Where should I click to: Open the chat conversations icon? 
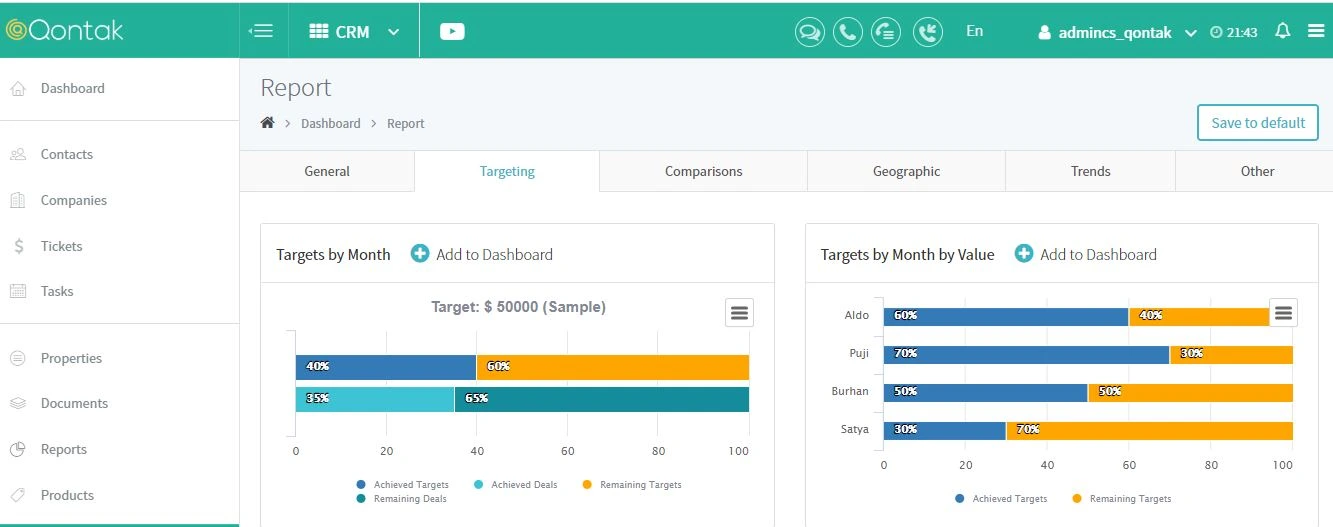coord(809,32)
